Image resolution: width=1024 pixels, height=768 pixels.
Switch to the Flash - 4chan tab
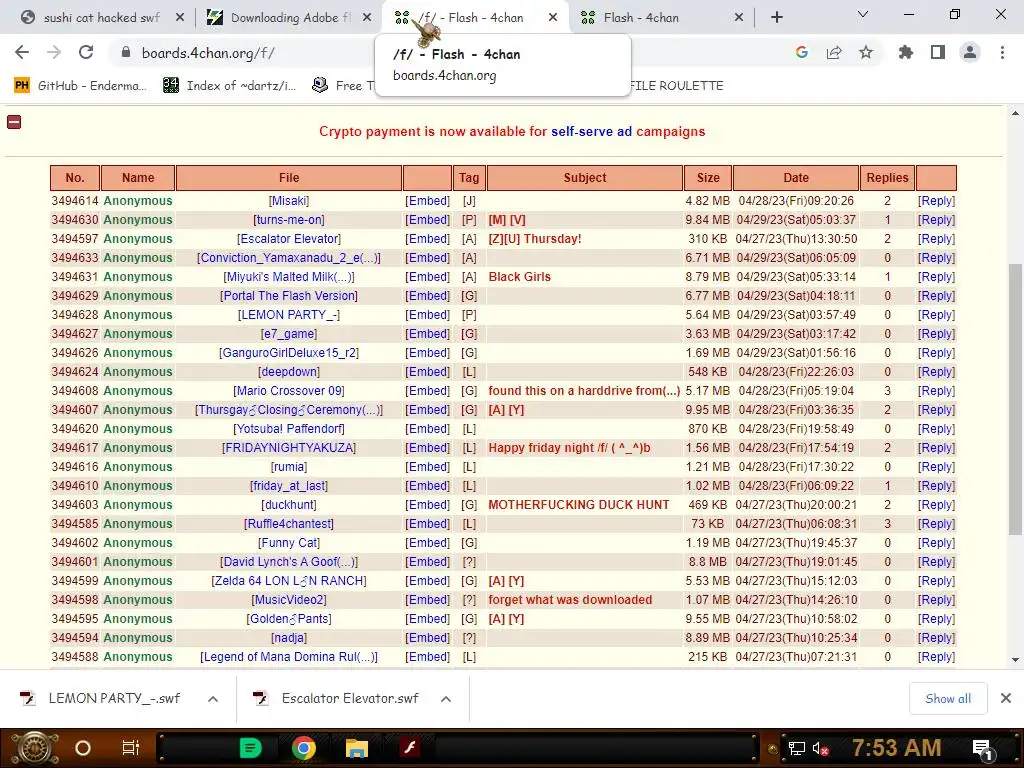[641, 18]
